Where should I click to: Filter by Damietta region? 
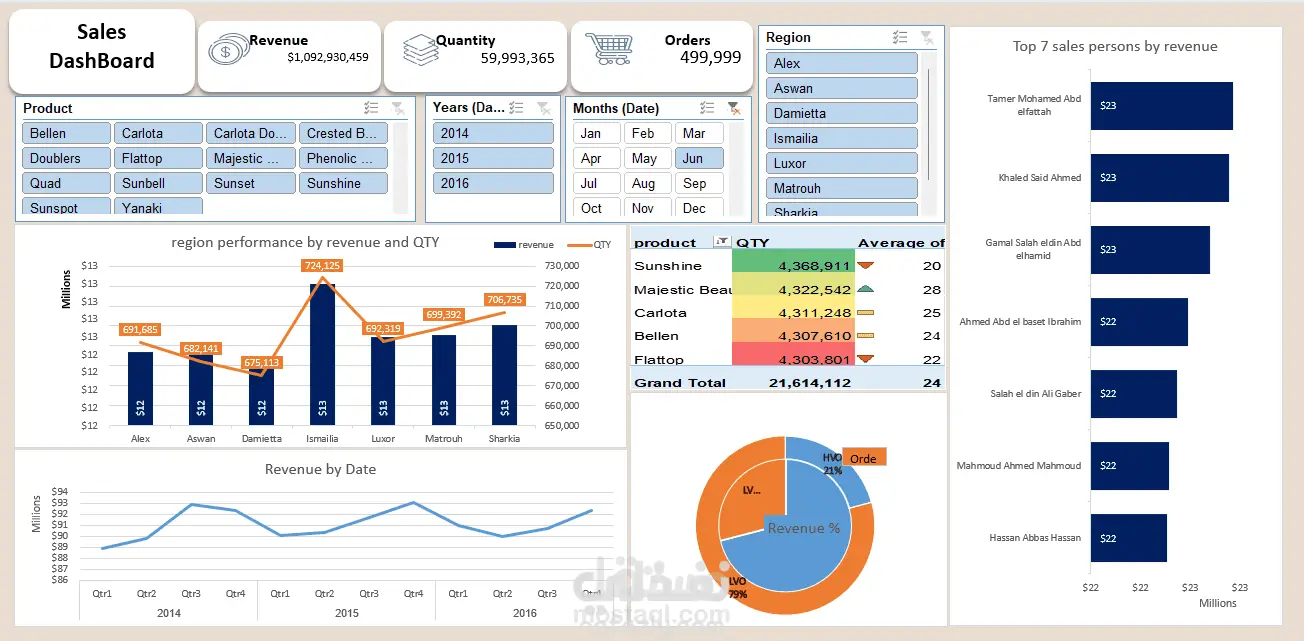click(842, 113)
